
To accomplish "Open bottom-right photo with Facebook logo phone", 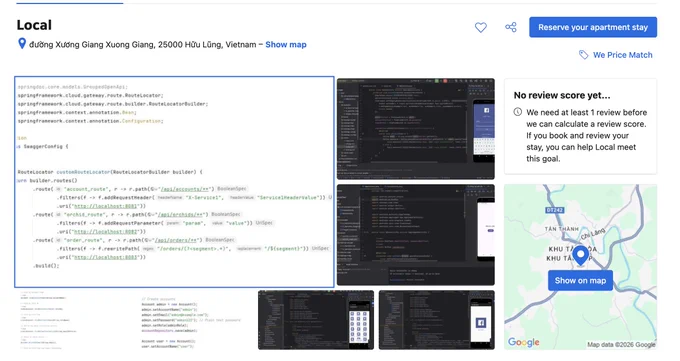I will [437, 320].
